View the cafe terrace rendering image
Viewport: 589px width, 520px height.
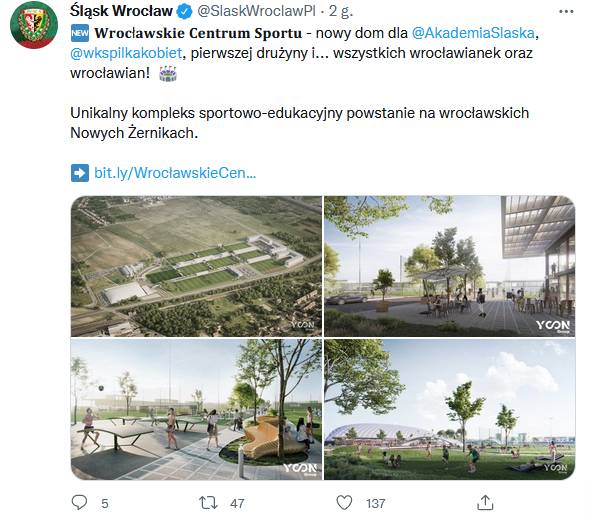450,266
